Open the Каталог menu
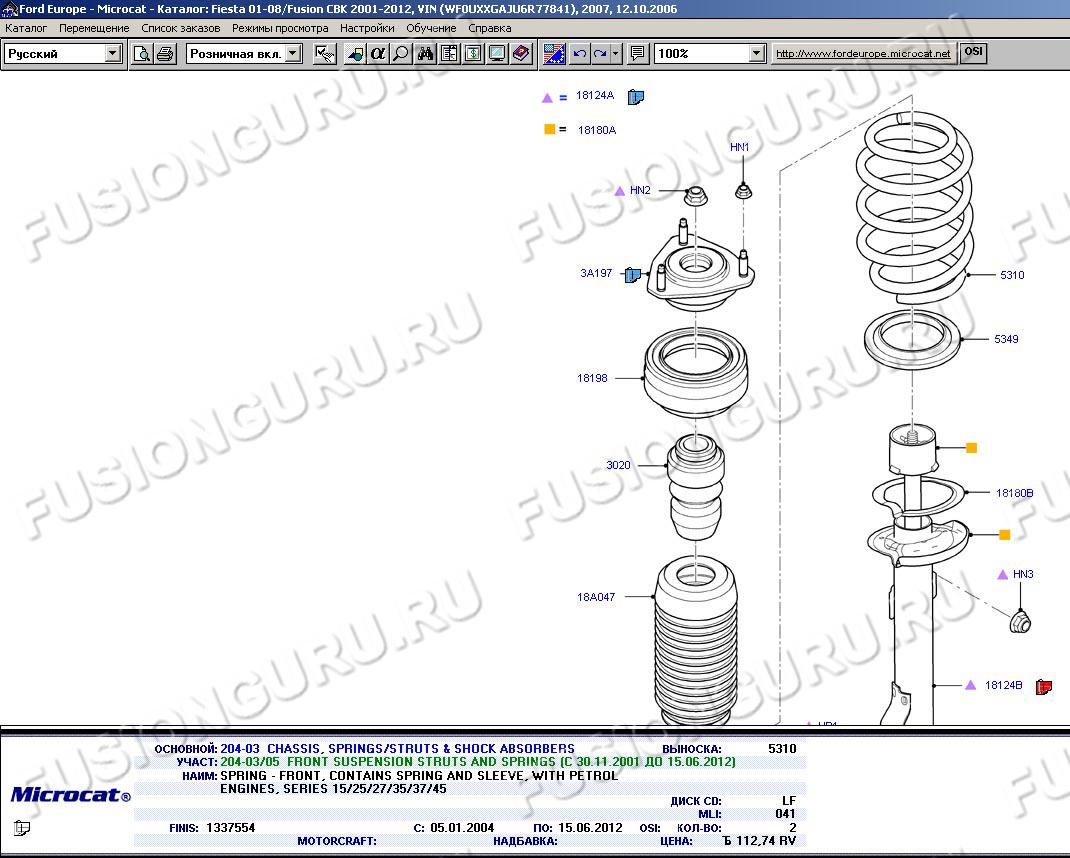 (x=26, y=28)
